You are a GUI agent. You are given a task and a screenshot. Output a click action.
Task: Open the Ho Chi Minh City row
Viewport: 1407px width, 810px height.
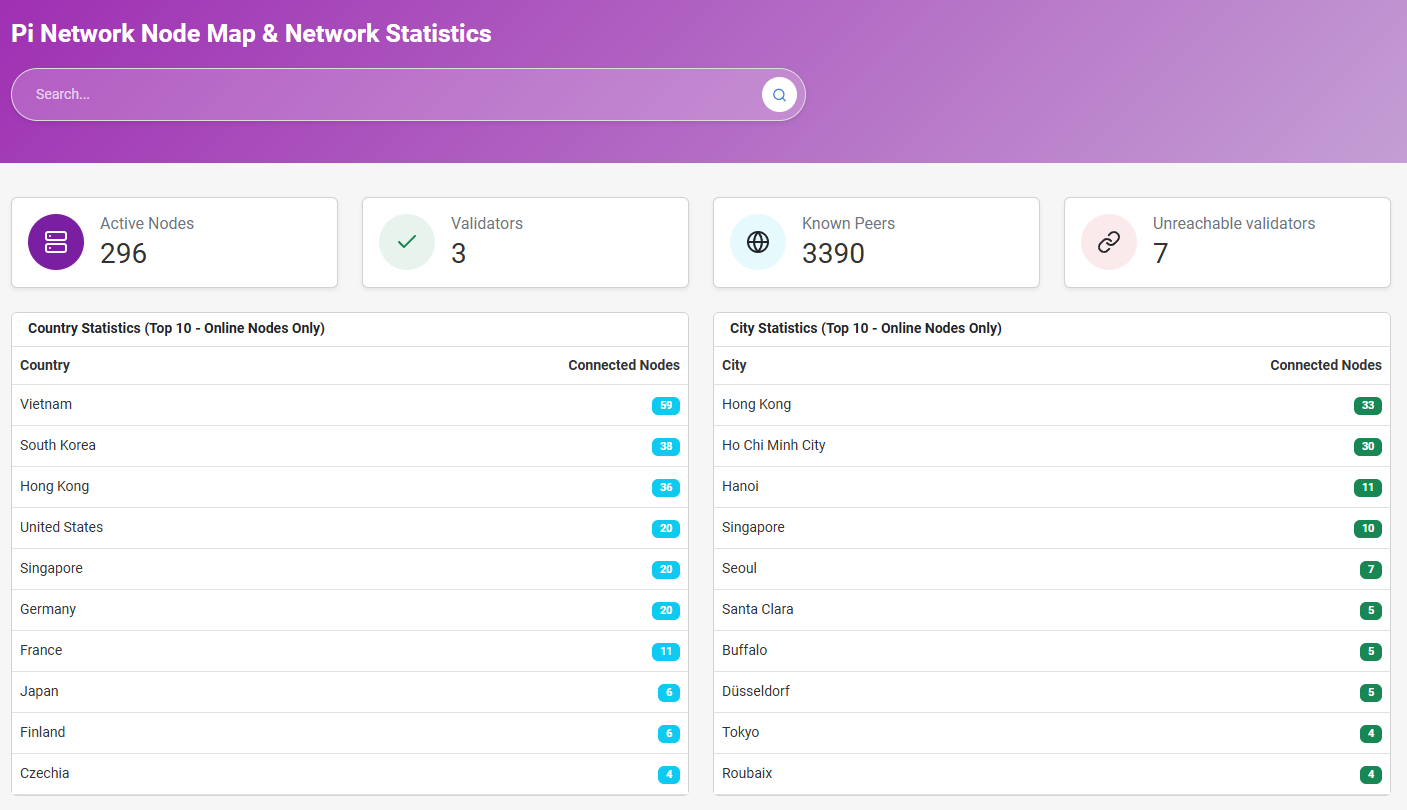(773, 445)
